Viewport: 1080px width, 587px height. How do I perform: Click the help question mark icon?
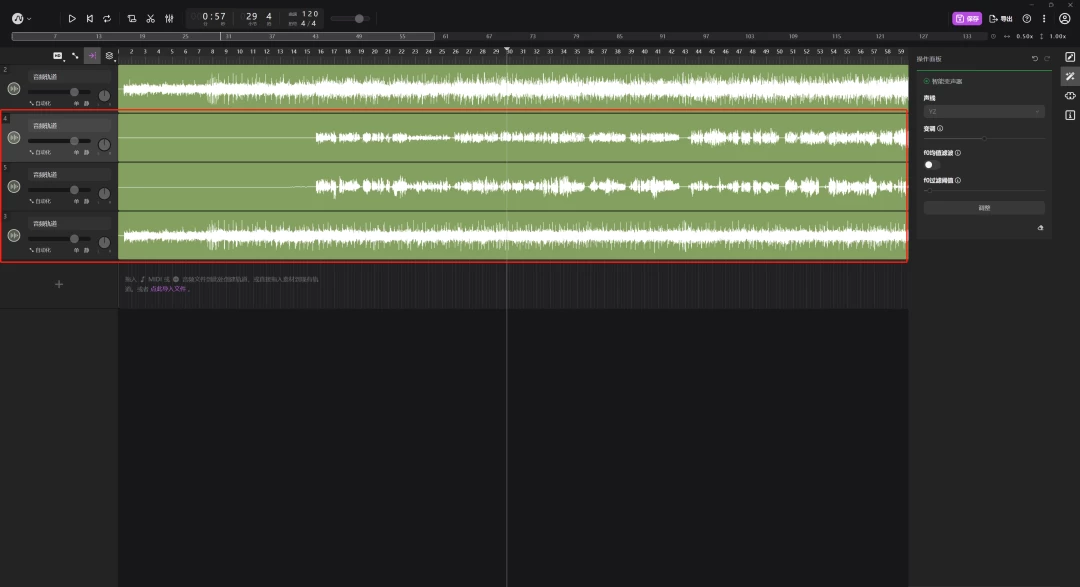(1027, 18)
